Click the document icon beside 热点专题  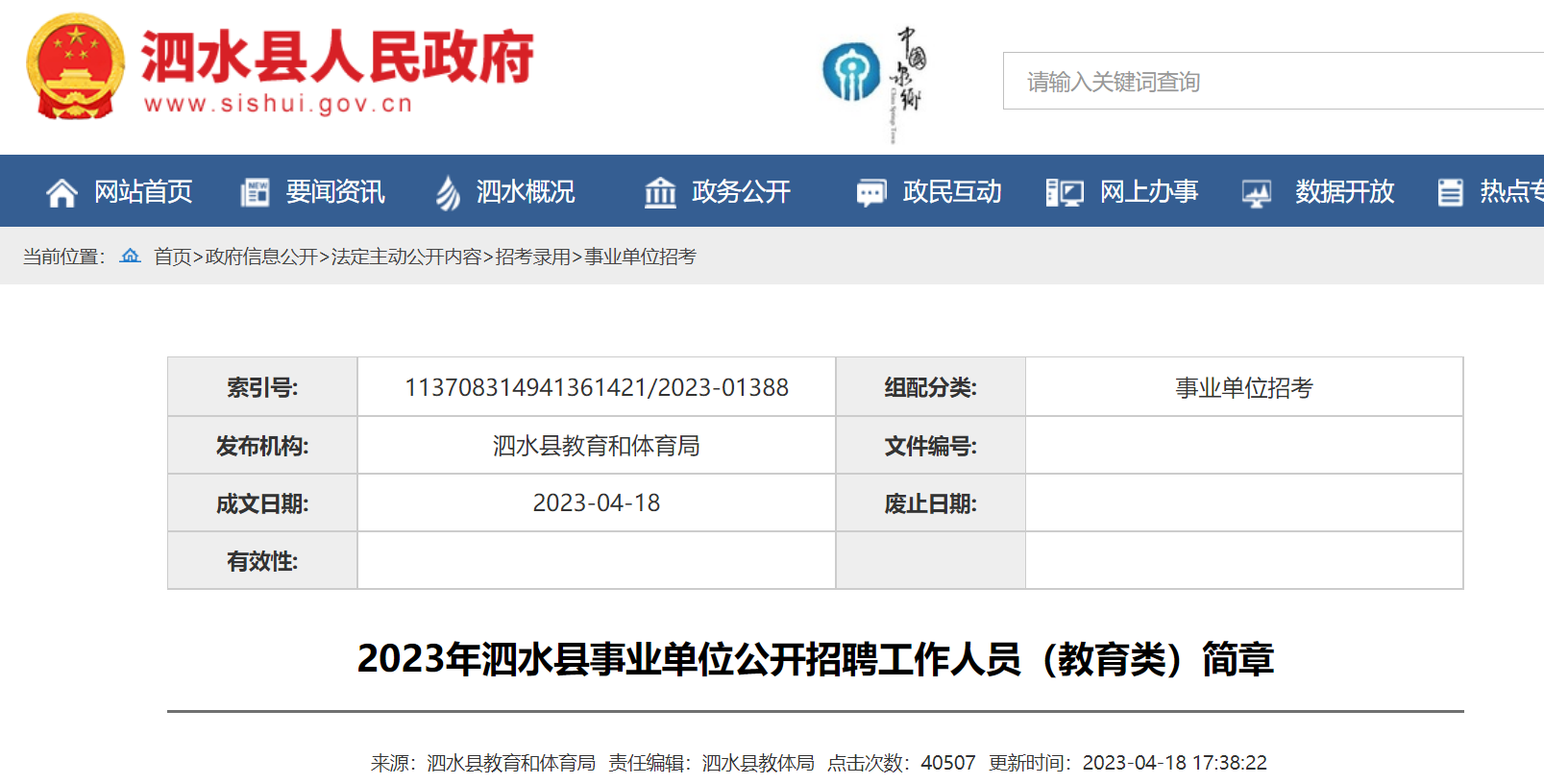click(x=1450, y=193)
